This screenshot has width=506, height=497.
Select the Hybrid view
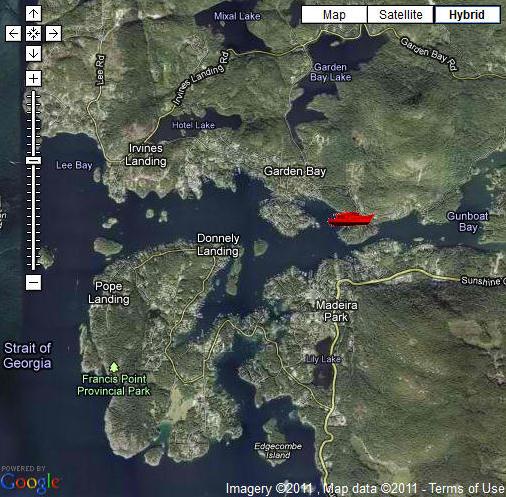467,15
